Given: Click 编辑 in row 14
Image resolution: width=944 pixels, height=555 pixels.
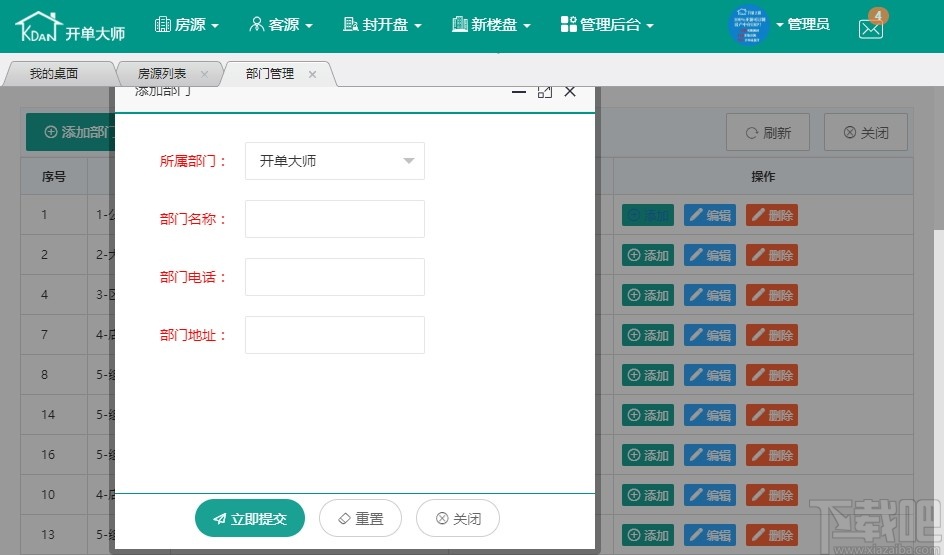Looking at the screenshot, I should point(710,415).
